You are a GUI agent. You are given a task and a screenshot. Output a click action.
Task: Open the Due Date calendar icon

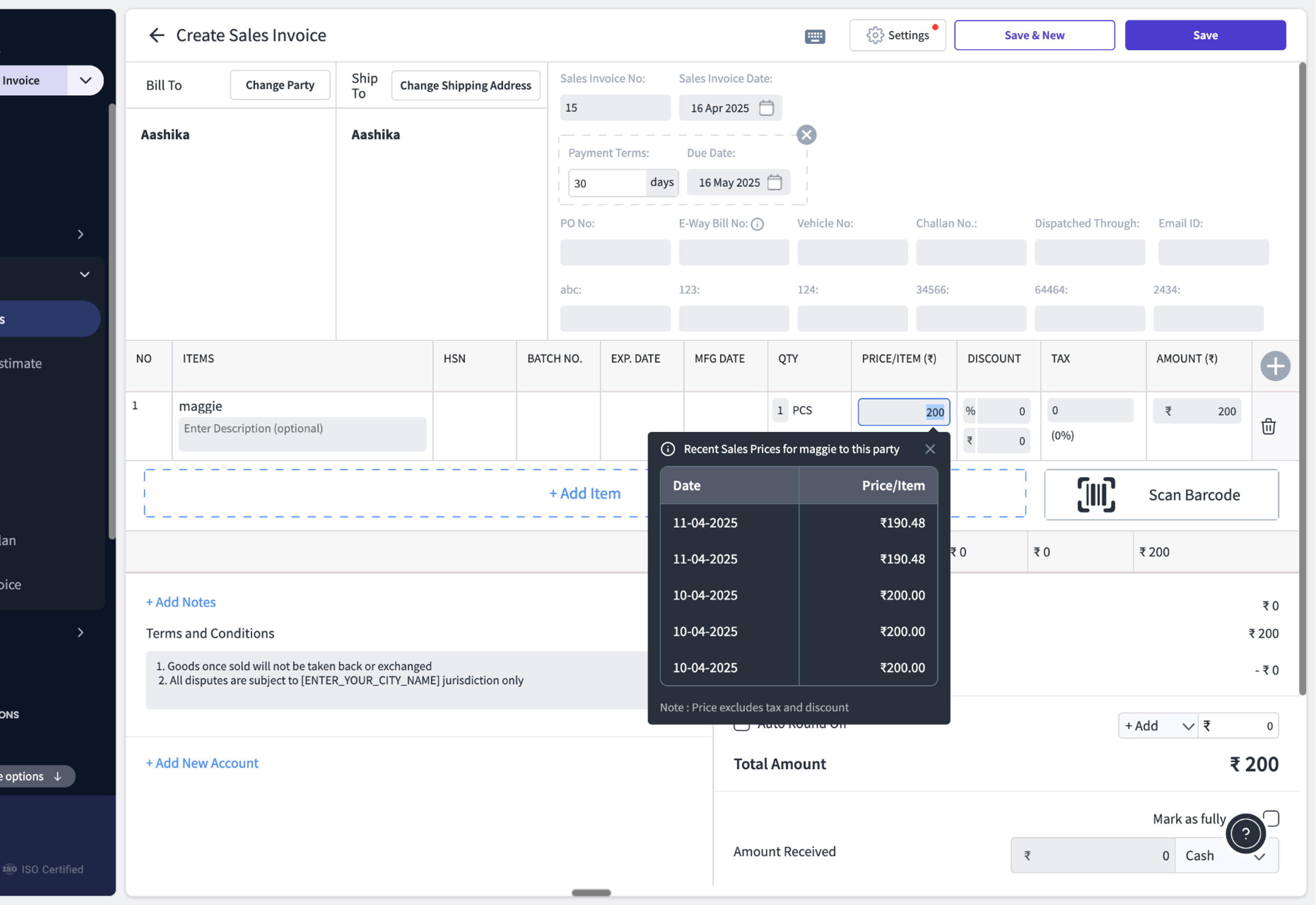(774, 182)
